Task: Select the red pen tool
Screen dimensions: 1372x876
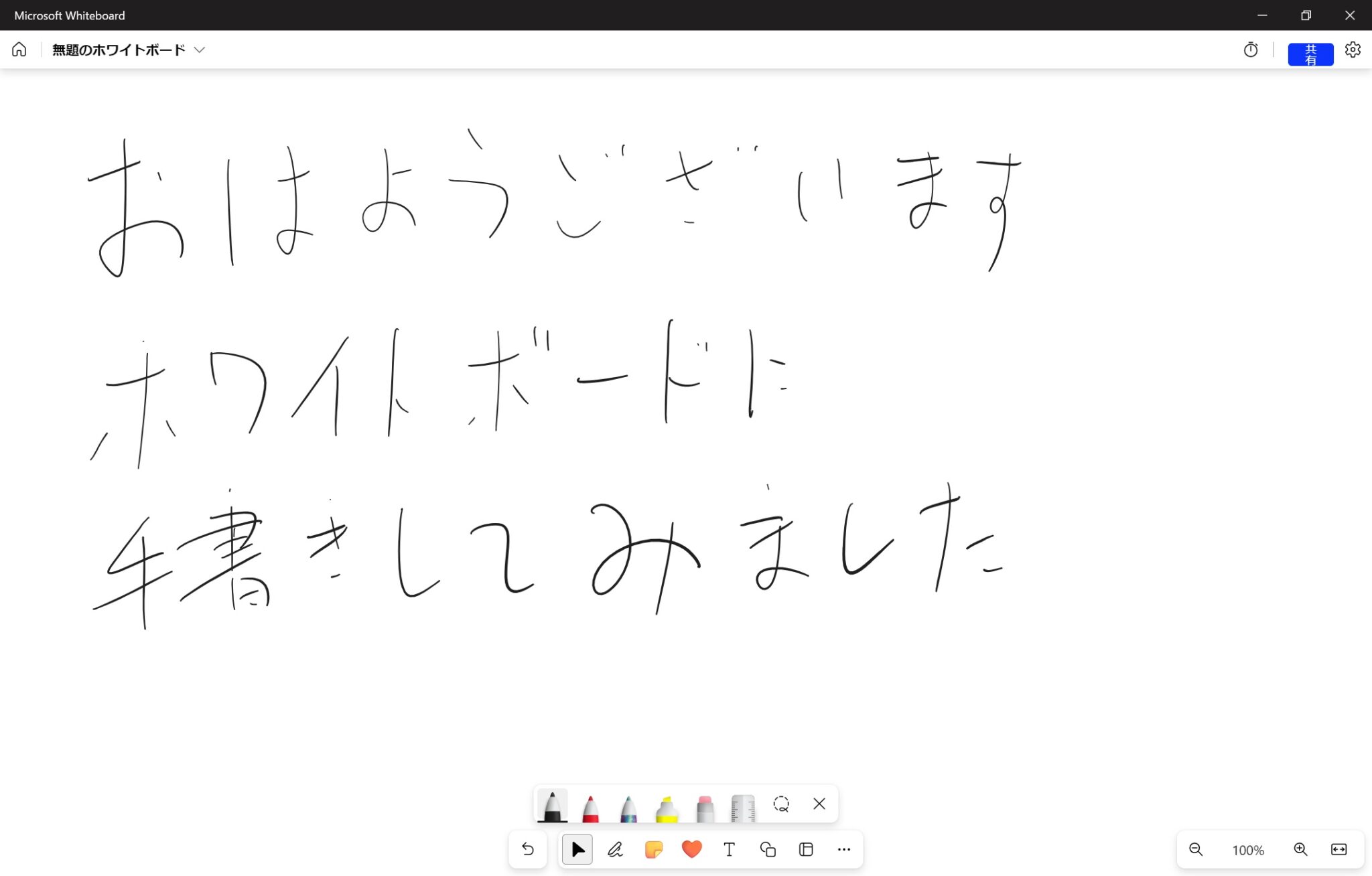Action: point(590,807)
